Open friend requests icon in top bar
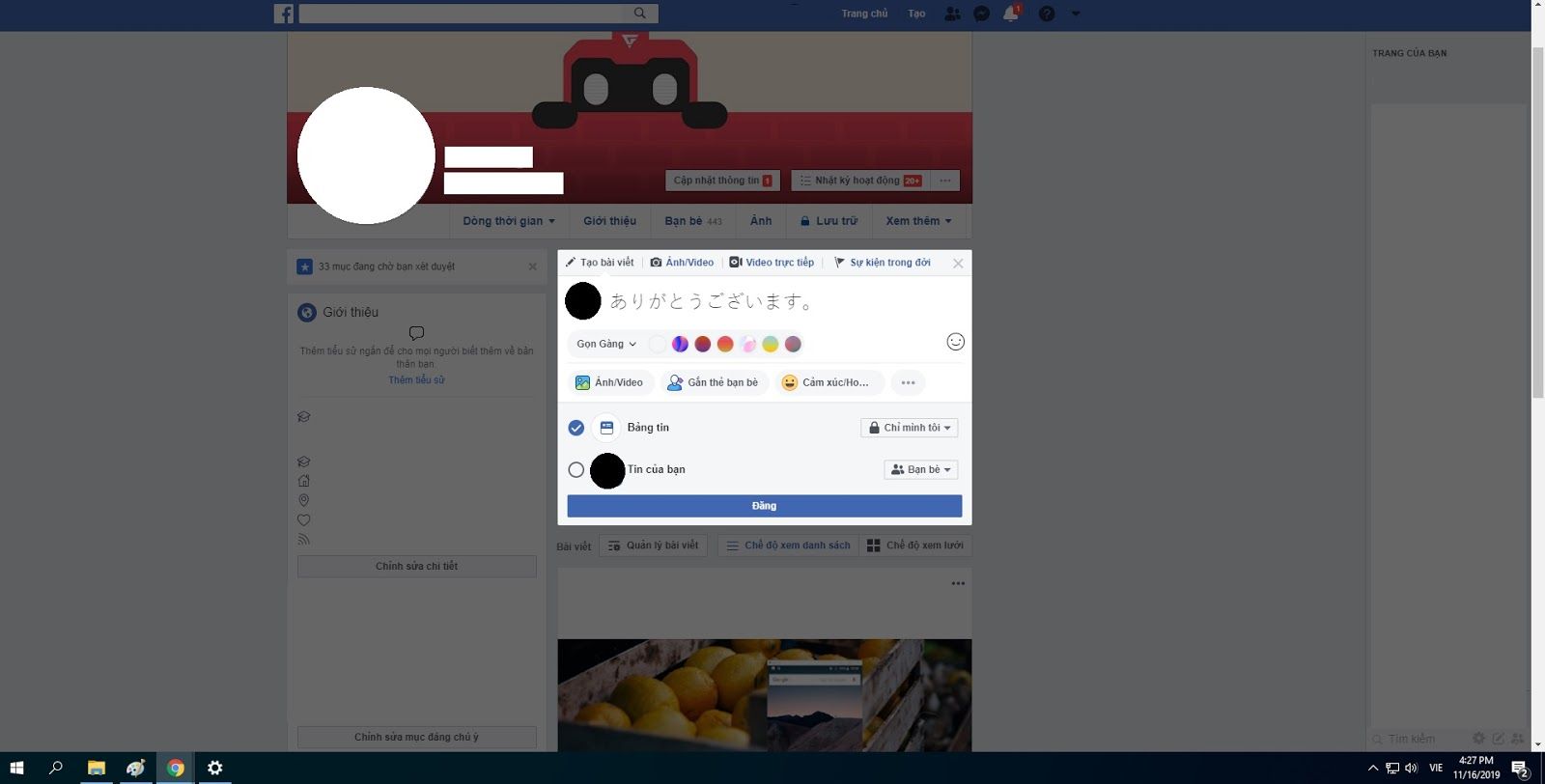 (x=952, y=14)
